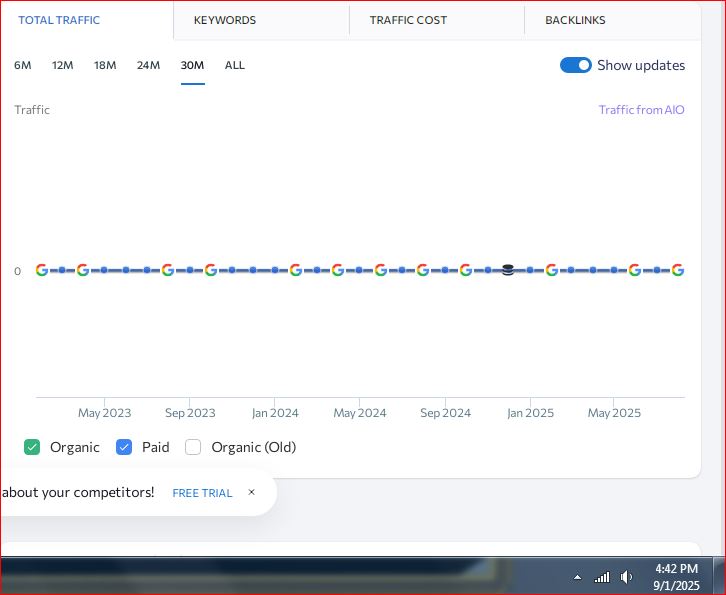Open the volume speaker icon in system tray

coord(627,577)
